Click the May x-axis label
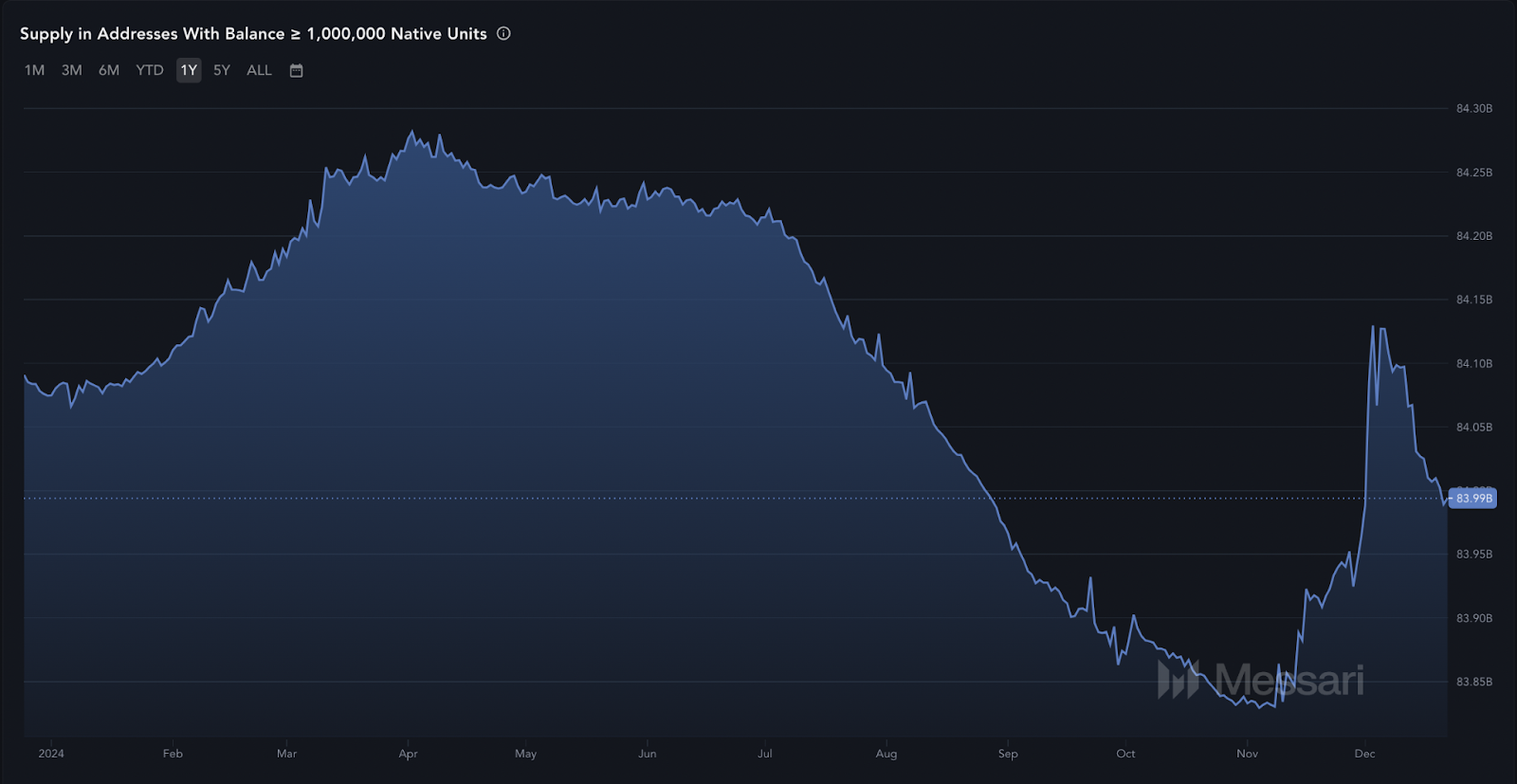Viewport: 1517px width, 784px height. tap(525, 754)
